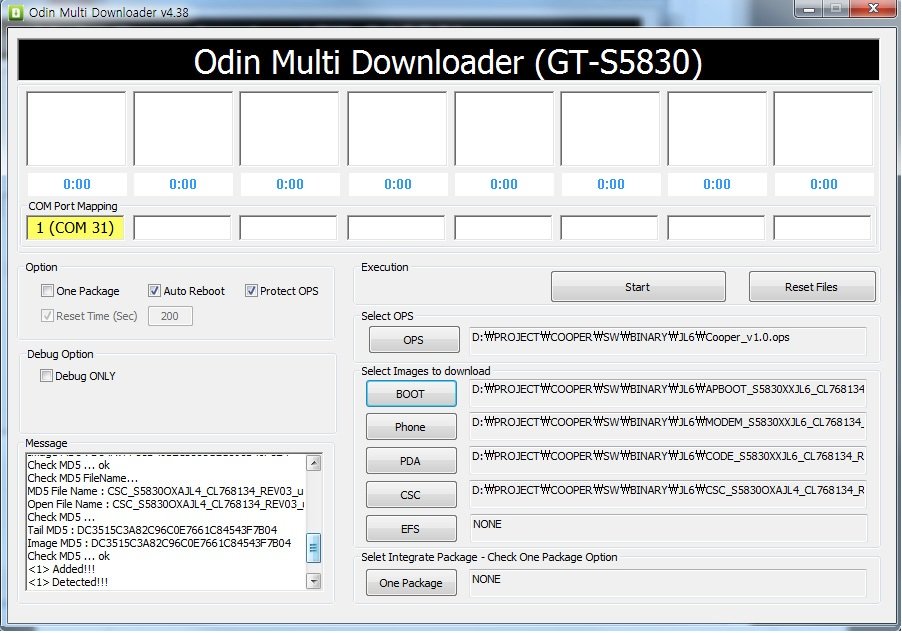Click the OPS file path field
The width and height of the screenshot is (902, 633).
point(667,340)
